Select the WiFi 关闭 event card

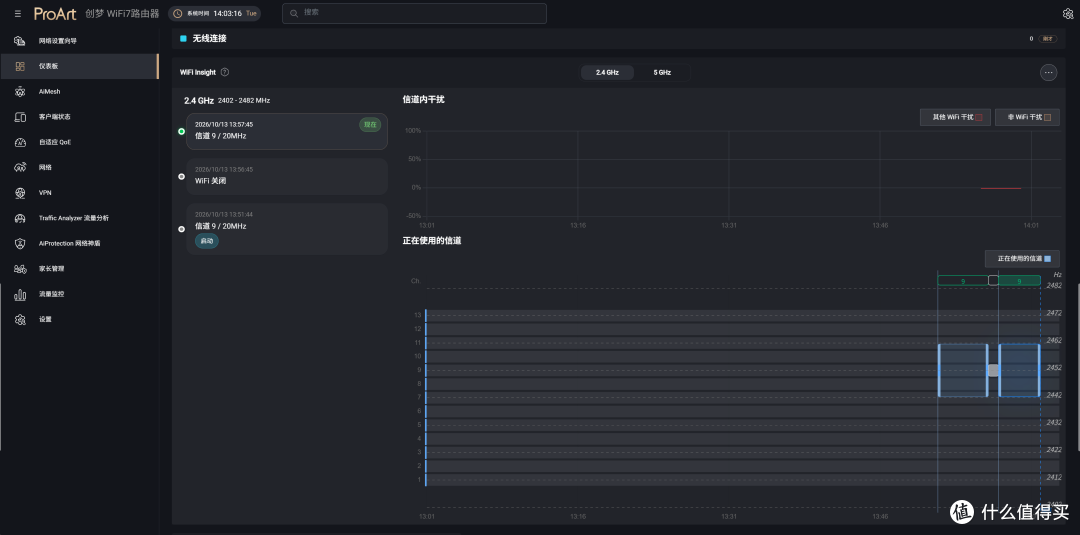pos(287,176)
